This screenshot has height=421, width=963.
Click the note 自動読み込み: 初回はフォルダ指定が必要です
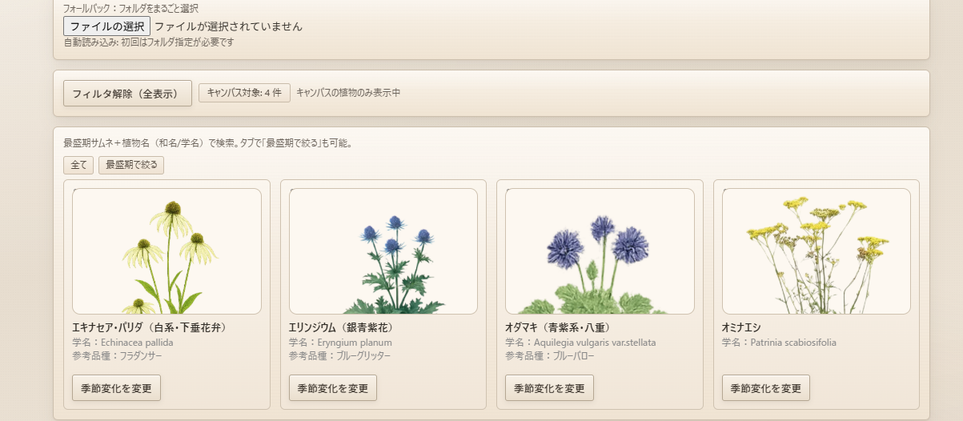point(149,42)
